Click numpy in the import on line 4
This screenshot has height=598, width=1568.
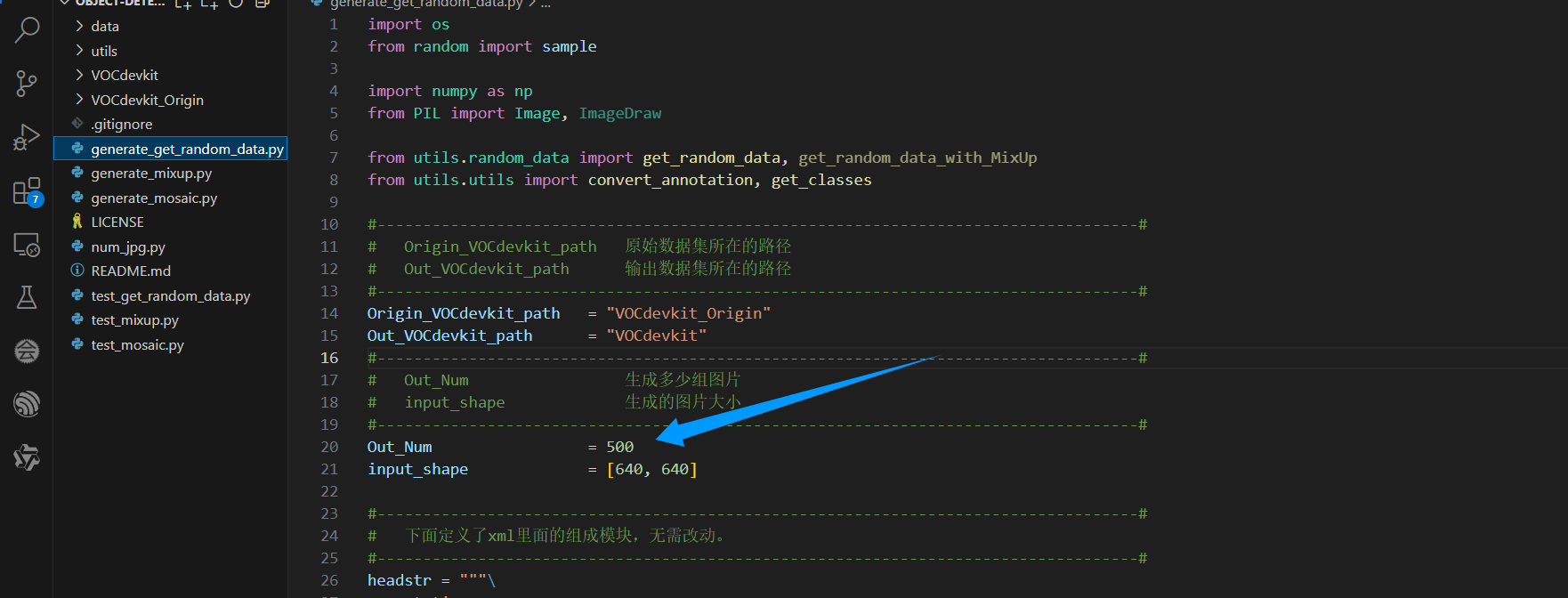(455, 91)
